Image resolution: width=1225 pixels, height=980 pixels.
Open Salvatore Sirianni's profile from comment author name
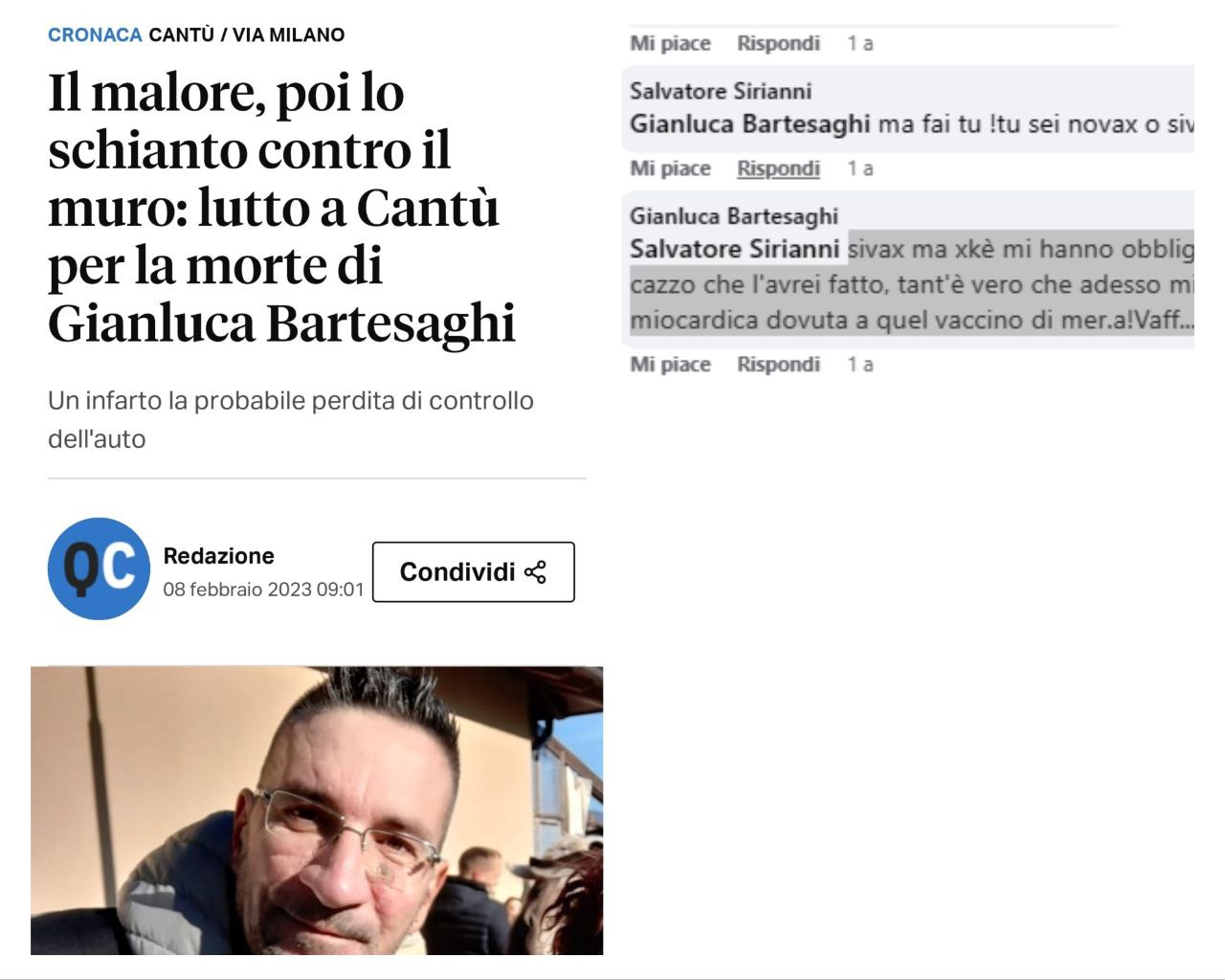coord(721,91)
